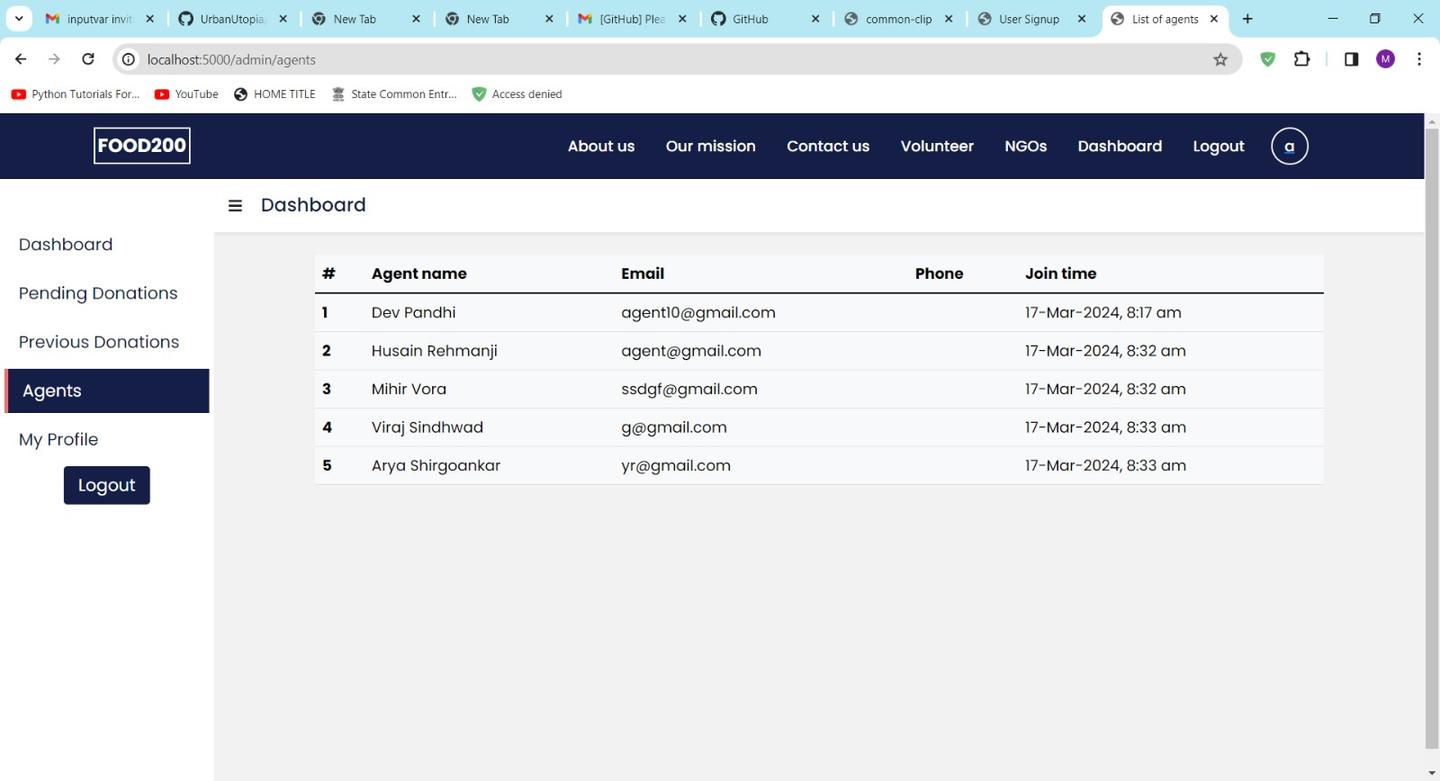Click the Phone column header
The image size is (1440, 781).
(x=939, y=274)
